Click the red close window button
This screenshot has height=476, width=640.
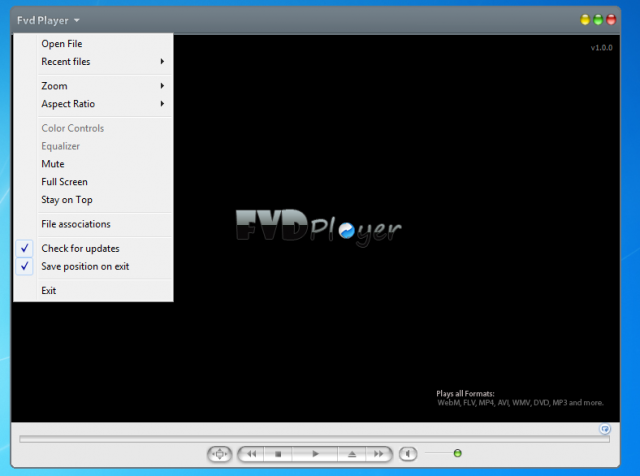(x=611, y=20)
